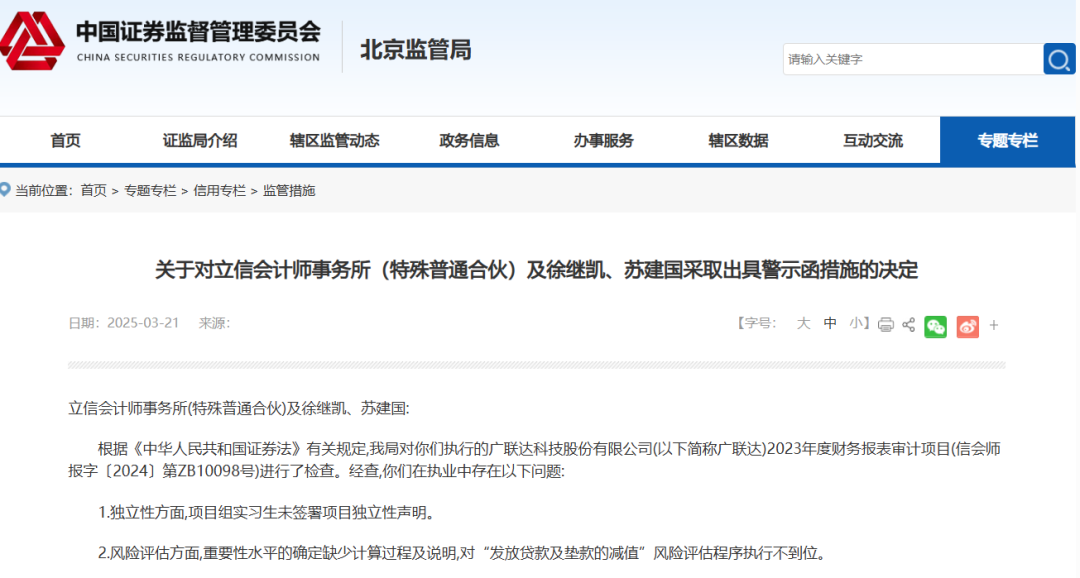The image size is (1080, 578).
Task: Open the 辖区监管动态 navigation menu
Action: pos(334,141)
